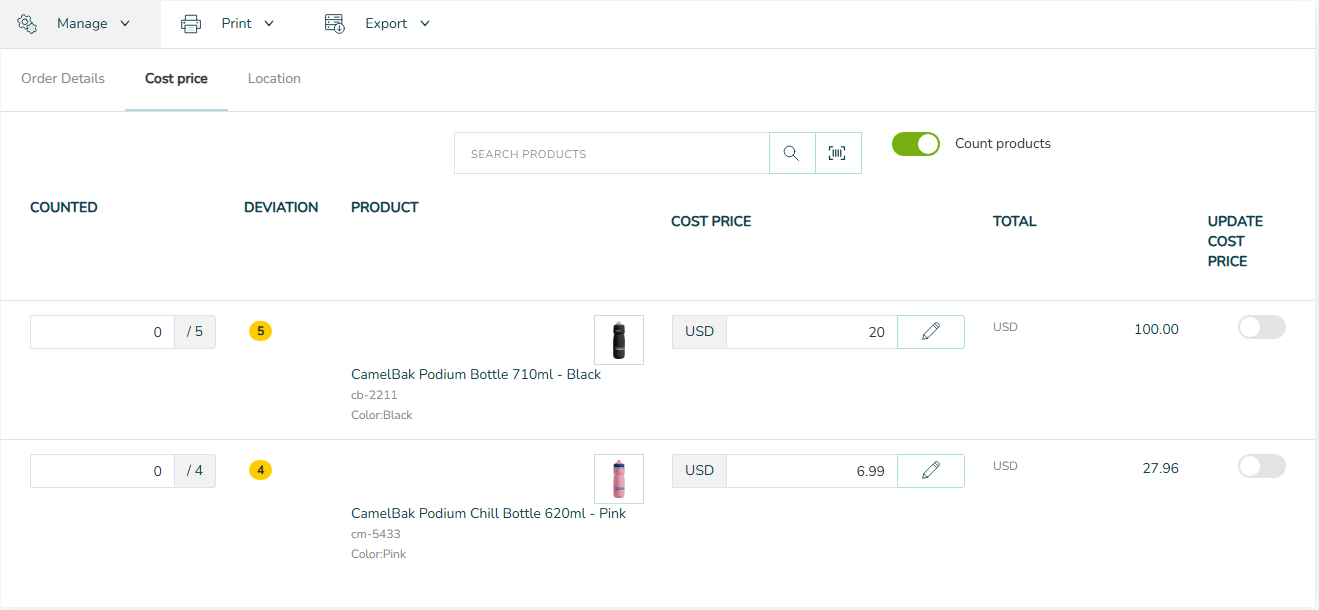Screen dimensions: 1319x610
Task: Open CamelBak Podium Chill Bottle 620ml - Pink
Action: 488,514
